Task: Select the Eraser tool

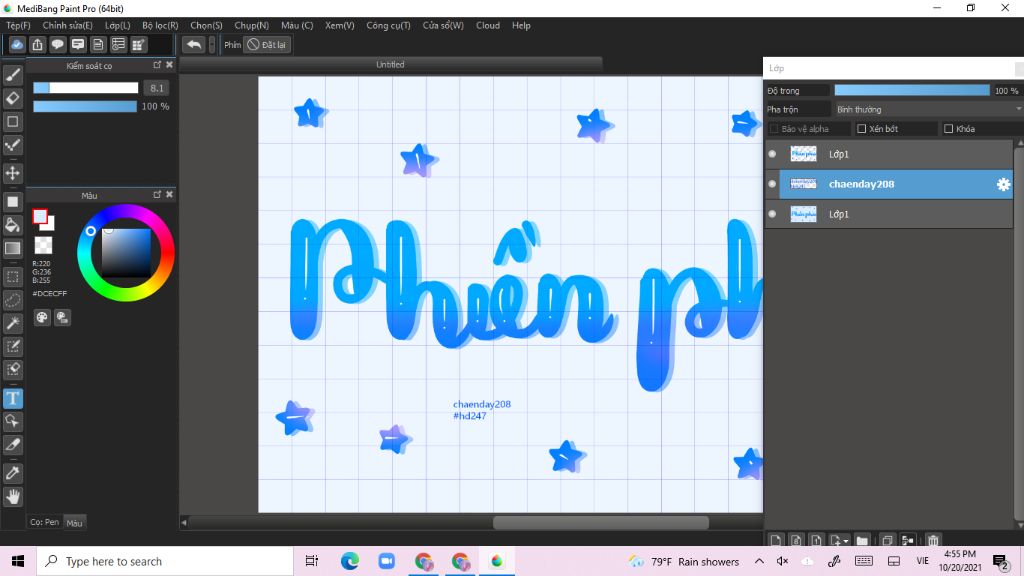Action: (12, 98)
